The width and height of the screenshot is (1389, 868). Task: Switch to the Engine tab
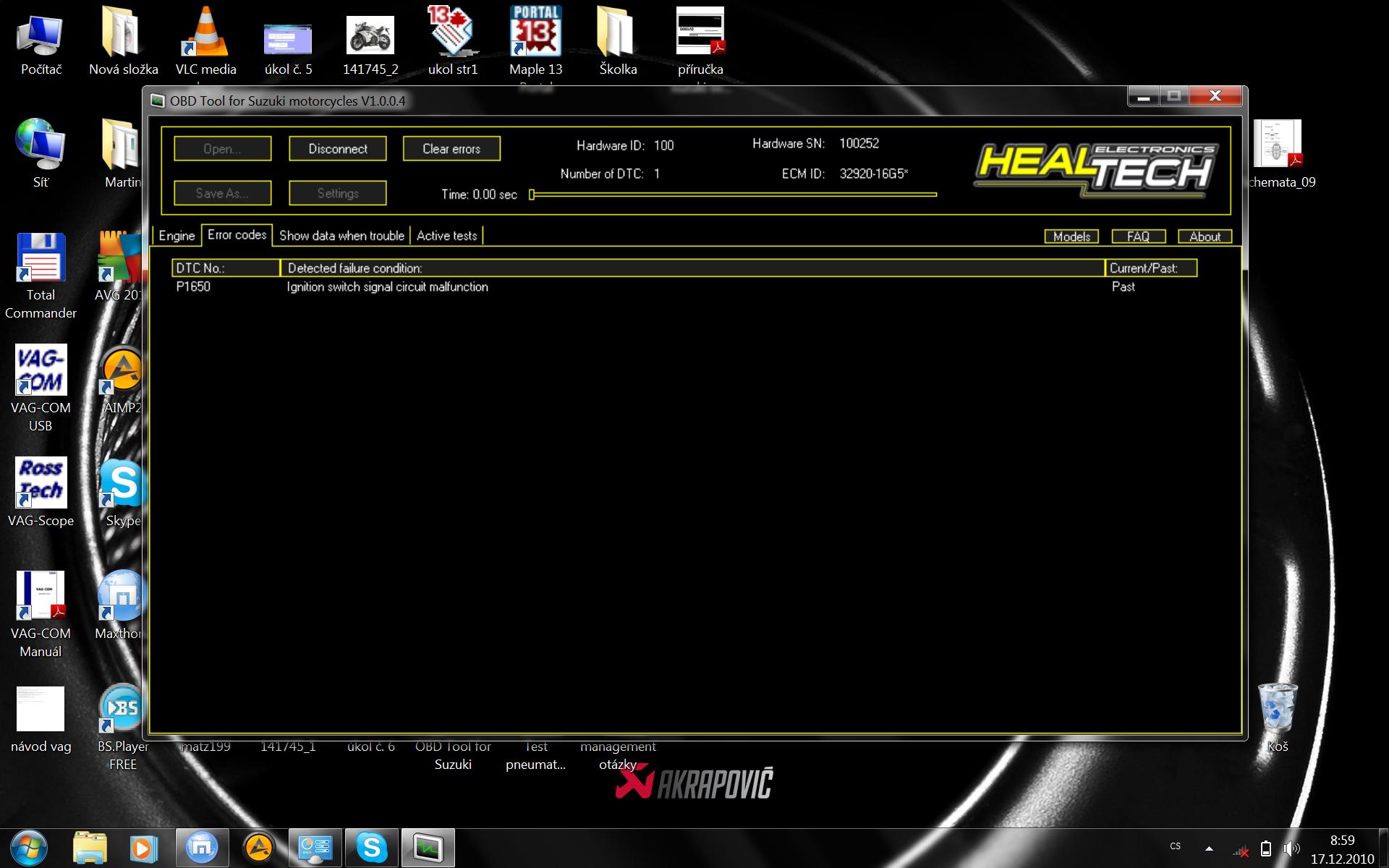tap(177, 236)
